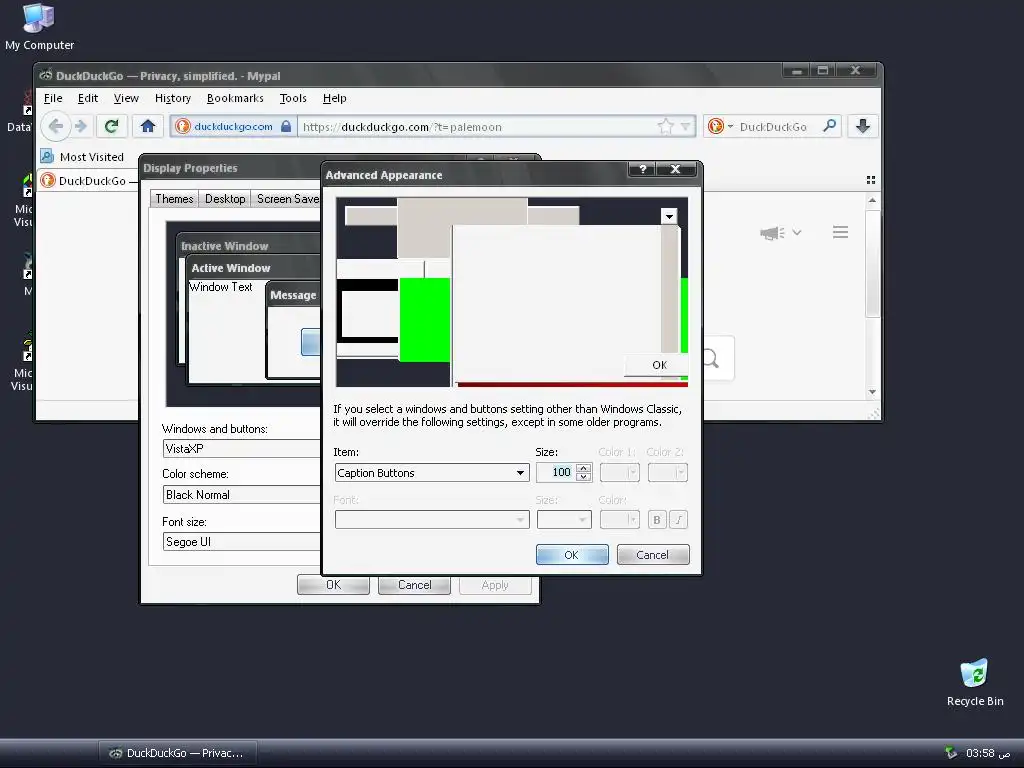This screenshot has width=1024, height=768.
Task: Open Color 2 swatch picker
Action: point(667,473)
